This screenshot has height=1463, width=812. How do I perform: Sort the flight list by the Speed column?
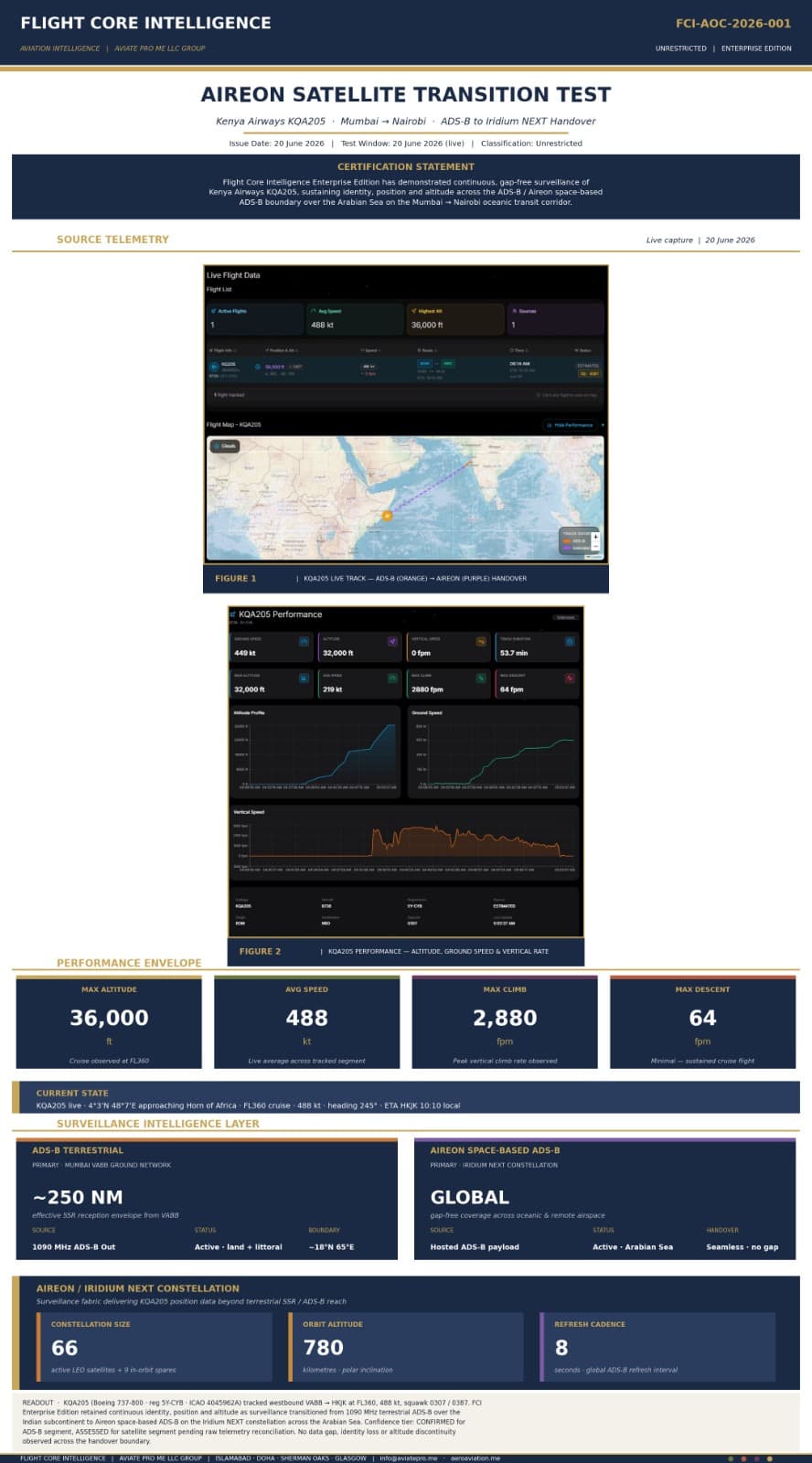(370, 350)
